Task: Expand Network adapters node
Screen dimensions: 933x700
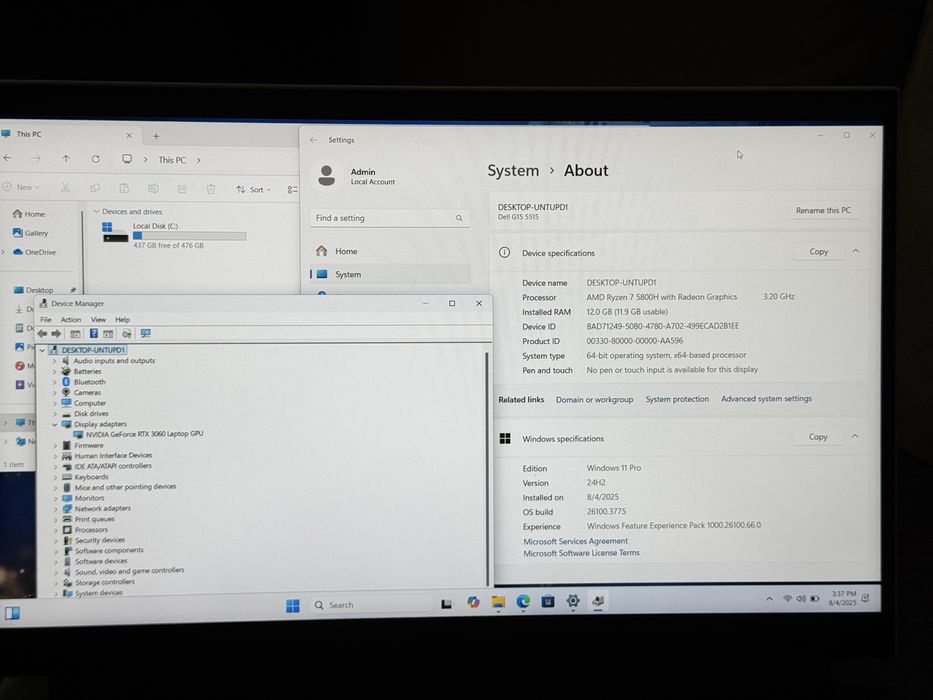Action: (55, 509)
